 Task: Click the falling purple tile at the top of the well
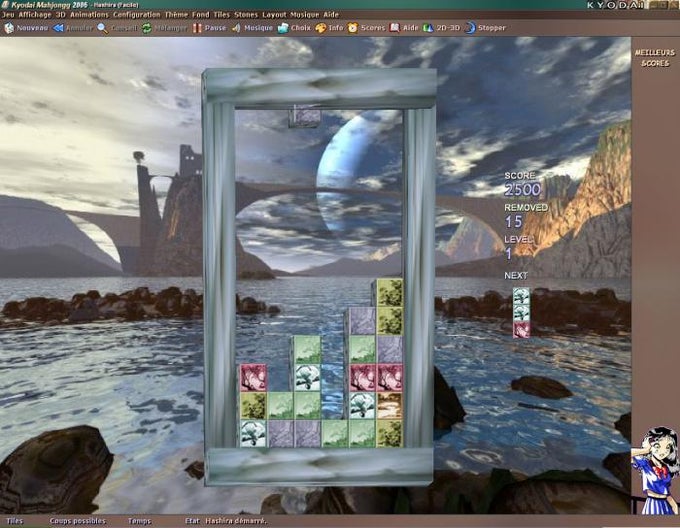coord(305,116)
